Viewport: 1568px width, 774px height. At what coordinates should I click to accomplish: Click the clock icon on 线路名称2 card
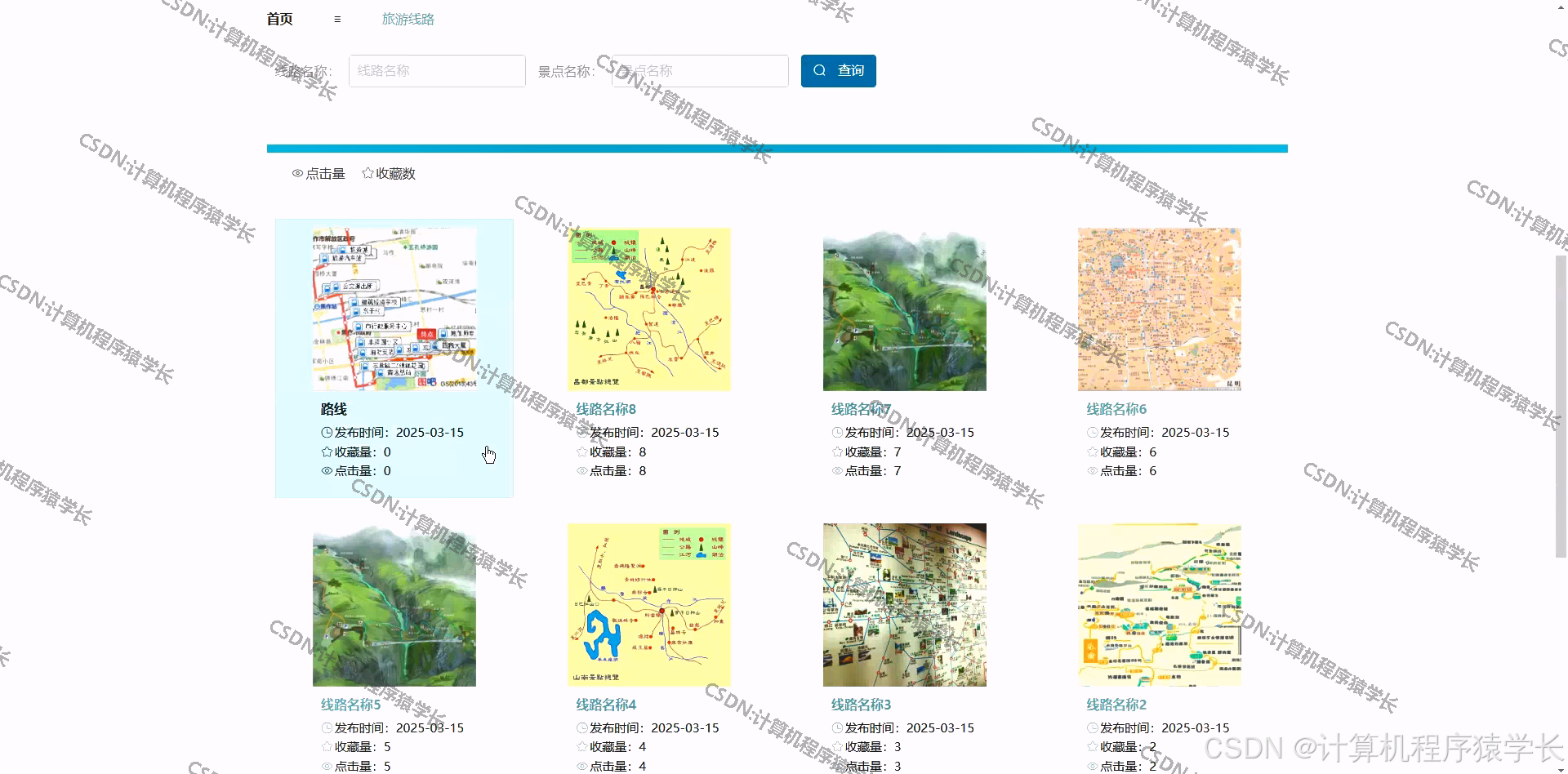1093,728
